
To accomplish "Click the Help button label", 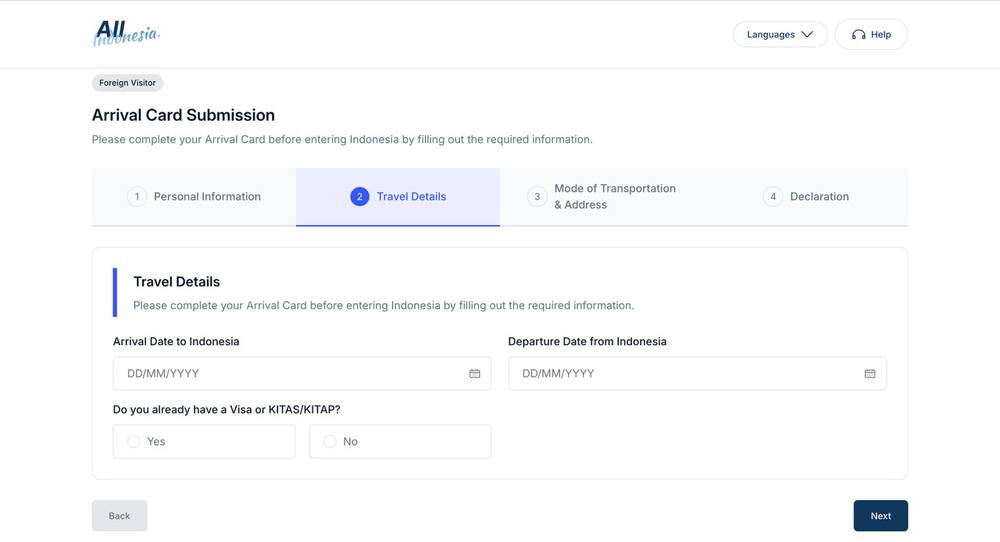I will coord(881,35).
